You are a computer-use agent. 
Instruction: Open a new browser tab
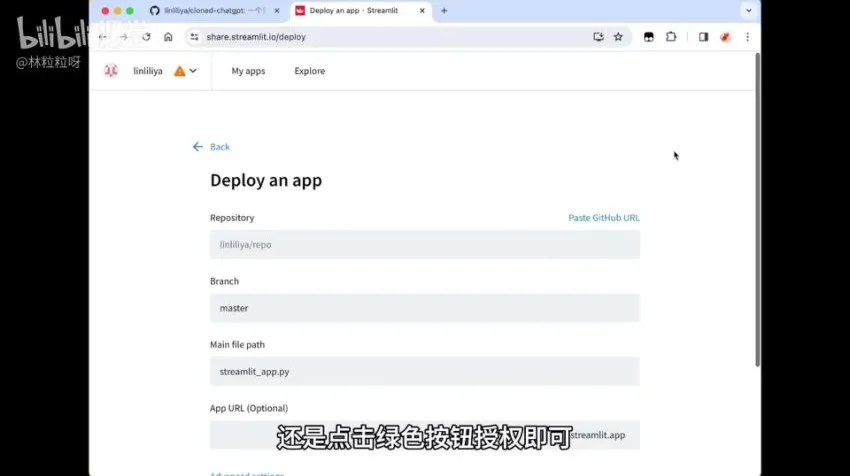pos(444,10)
